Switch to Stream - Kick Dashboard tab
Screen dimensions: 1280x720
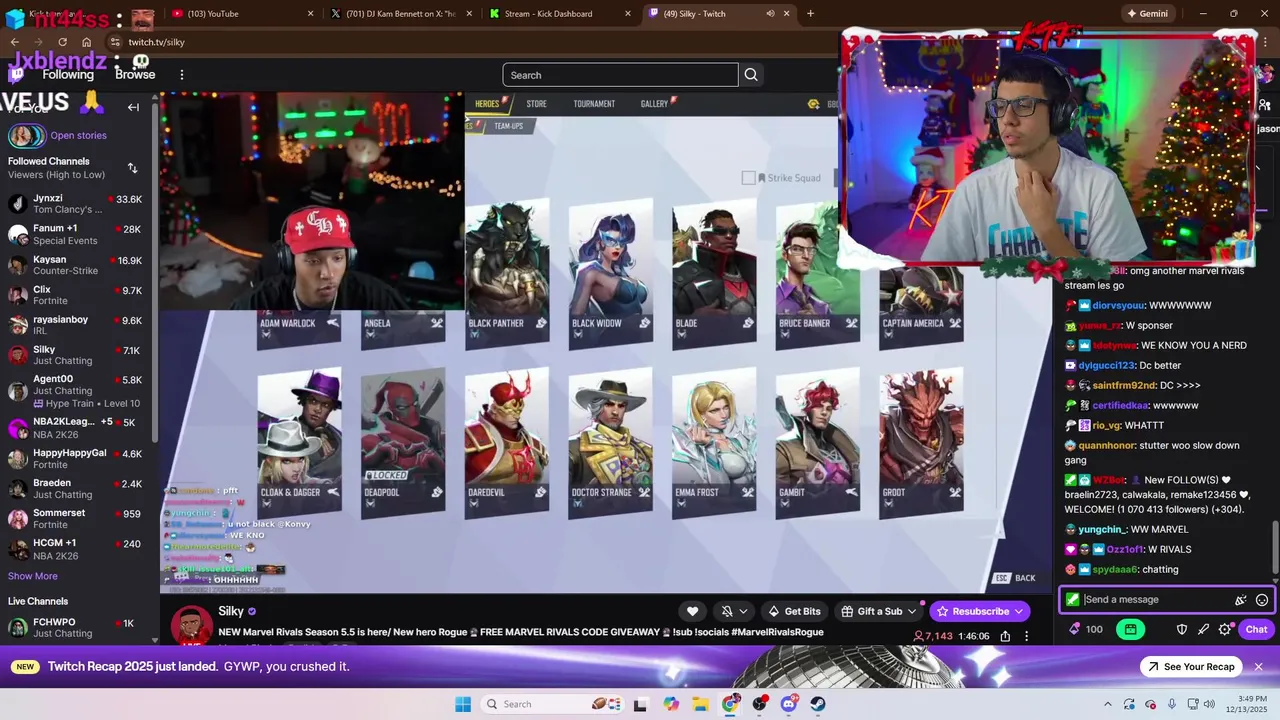[560, 14]
